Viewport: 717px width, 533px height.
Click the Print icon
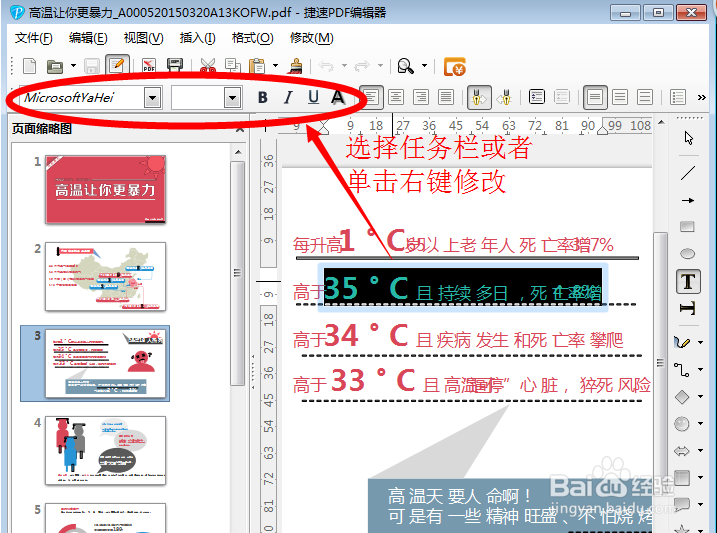click(175, 66)
